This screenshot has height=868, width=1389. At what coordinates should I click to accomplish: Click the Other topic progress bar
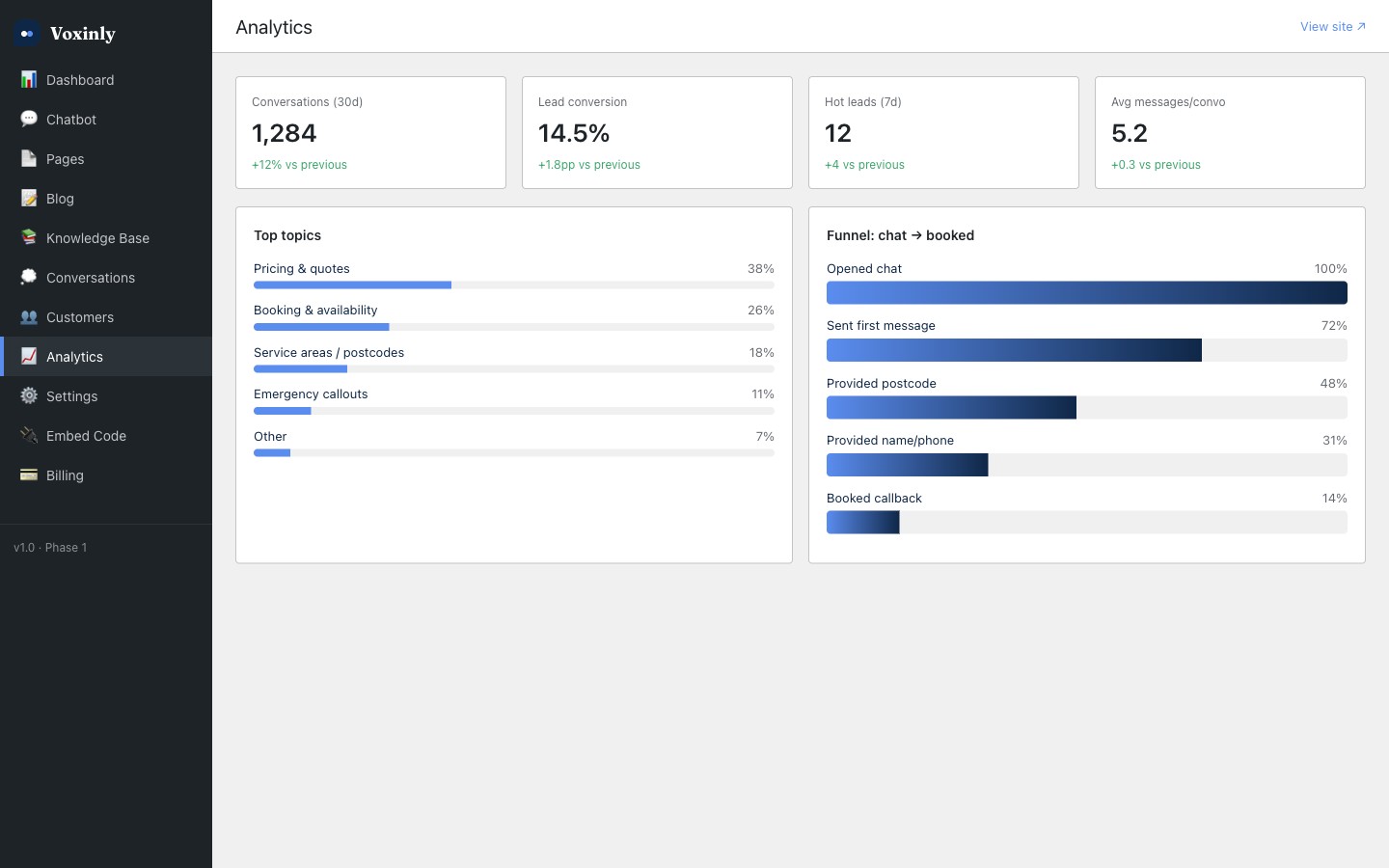pyautogui.click(x=514, y=453)
